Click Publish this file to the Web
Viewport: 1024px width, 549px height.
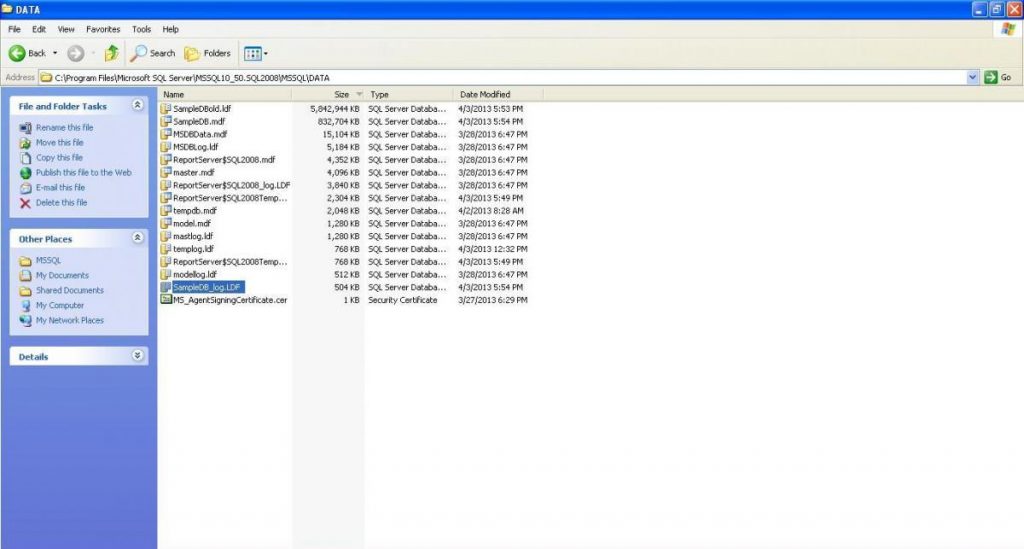(84, 172)
